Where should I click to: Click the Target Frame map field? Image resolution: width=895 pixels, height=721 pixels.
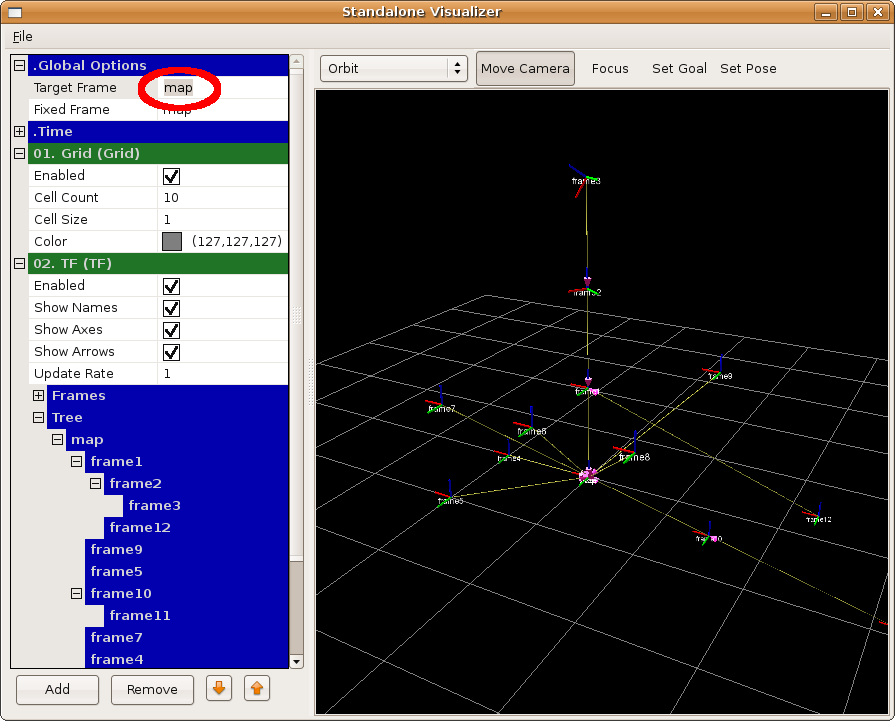(x=179, y=88)
